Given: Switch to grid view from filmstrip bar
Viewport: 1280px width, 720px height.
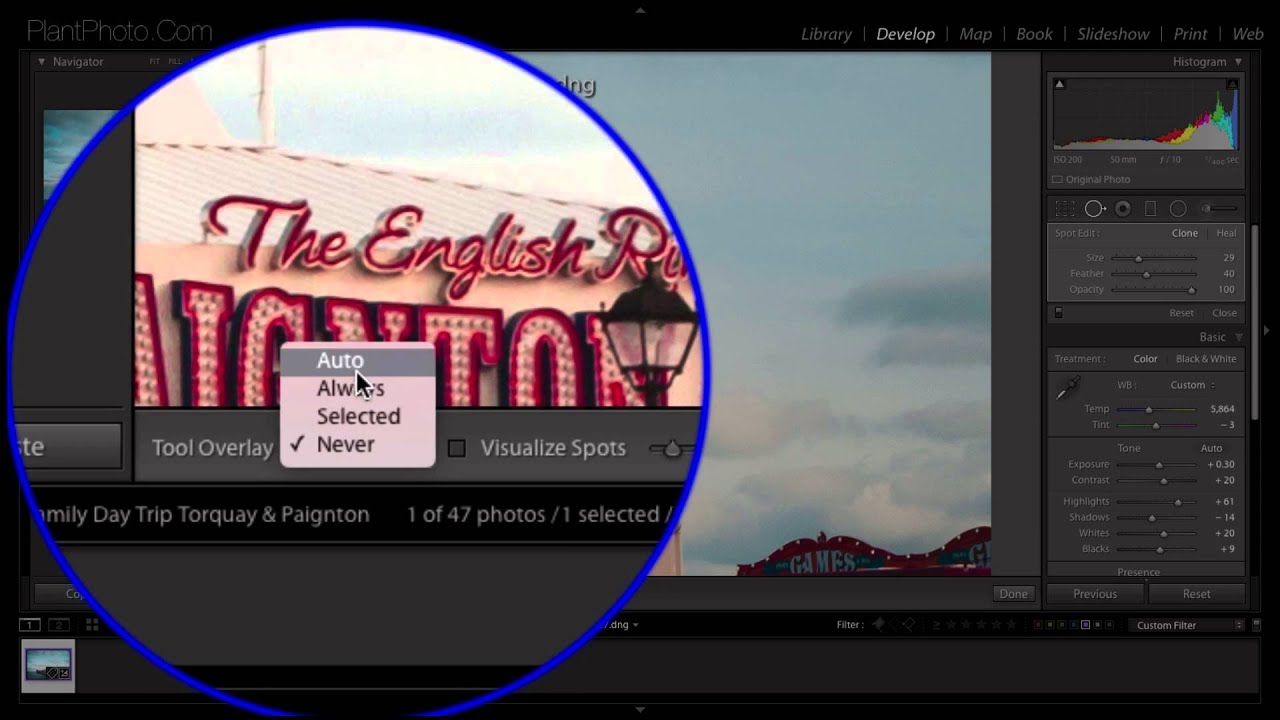Looking at the screenshot, I should point(92,625).
